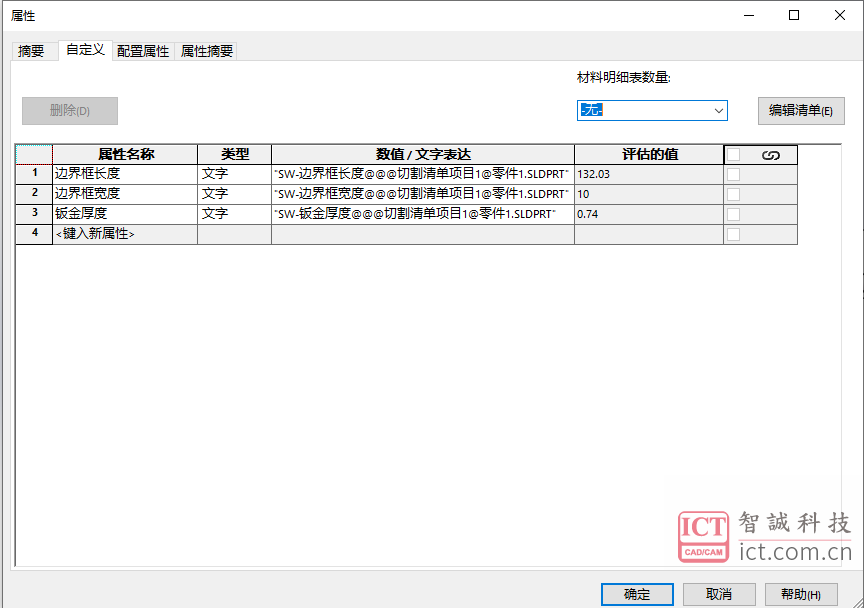Click the 编辑清单 button
Screen dimensions: 864x608
click(800, 111)
